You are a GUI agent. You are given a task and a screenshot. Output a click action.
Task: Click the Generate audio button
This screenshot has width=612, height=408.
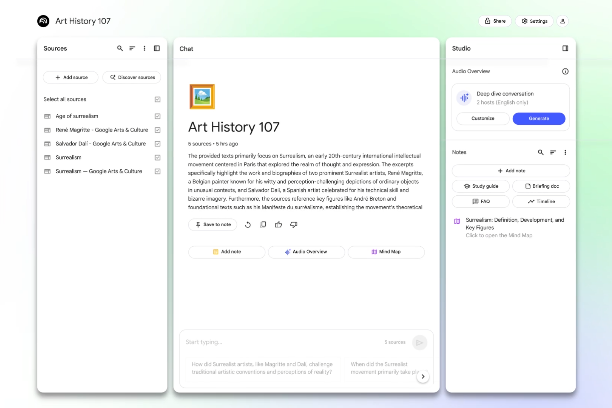pos(538,118)
